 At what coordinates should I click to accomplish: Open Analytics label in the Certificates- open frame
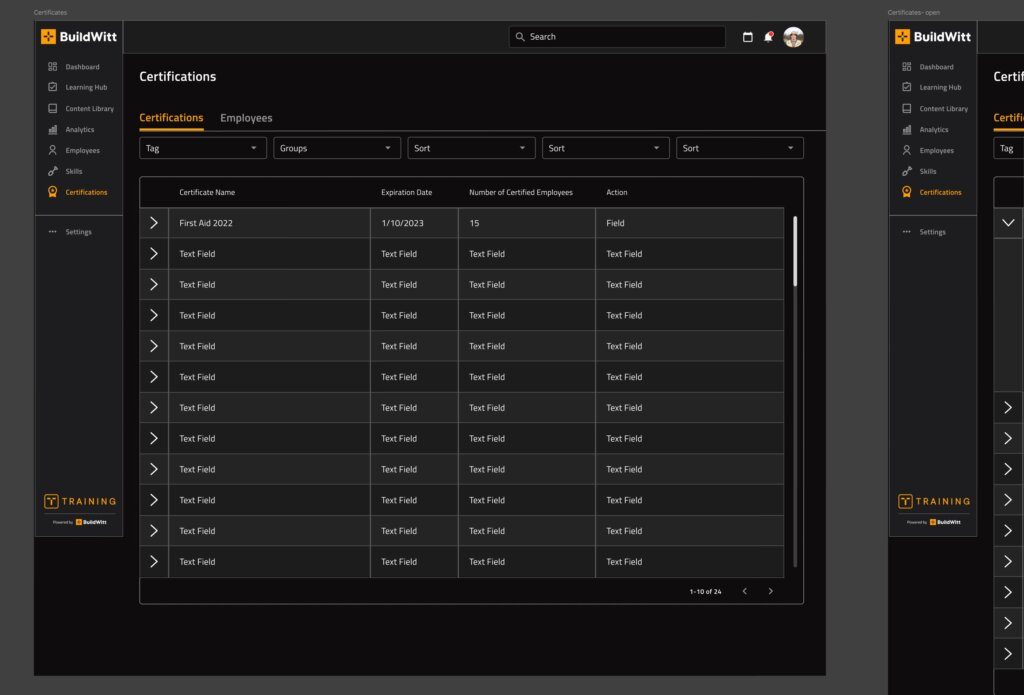(934, 129)
